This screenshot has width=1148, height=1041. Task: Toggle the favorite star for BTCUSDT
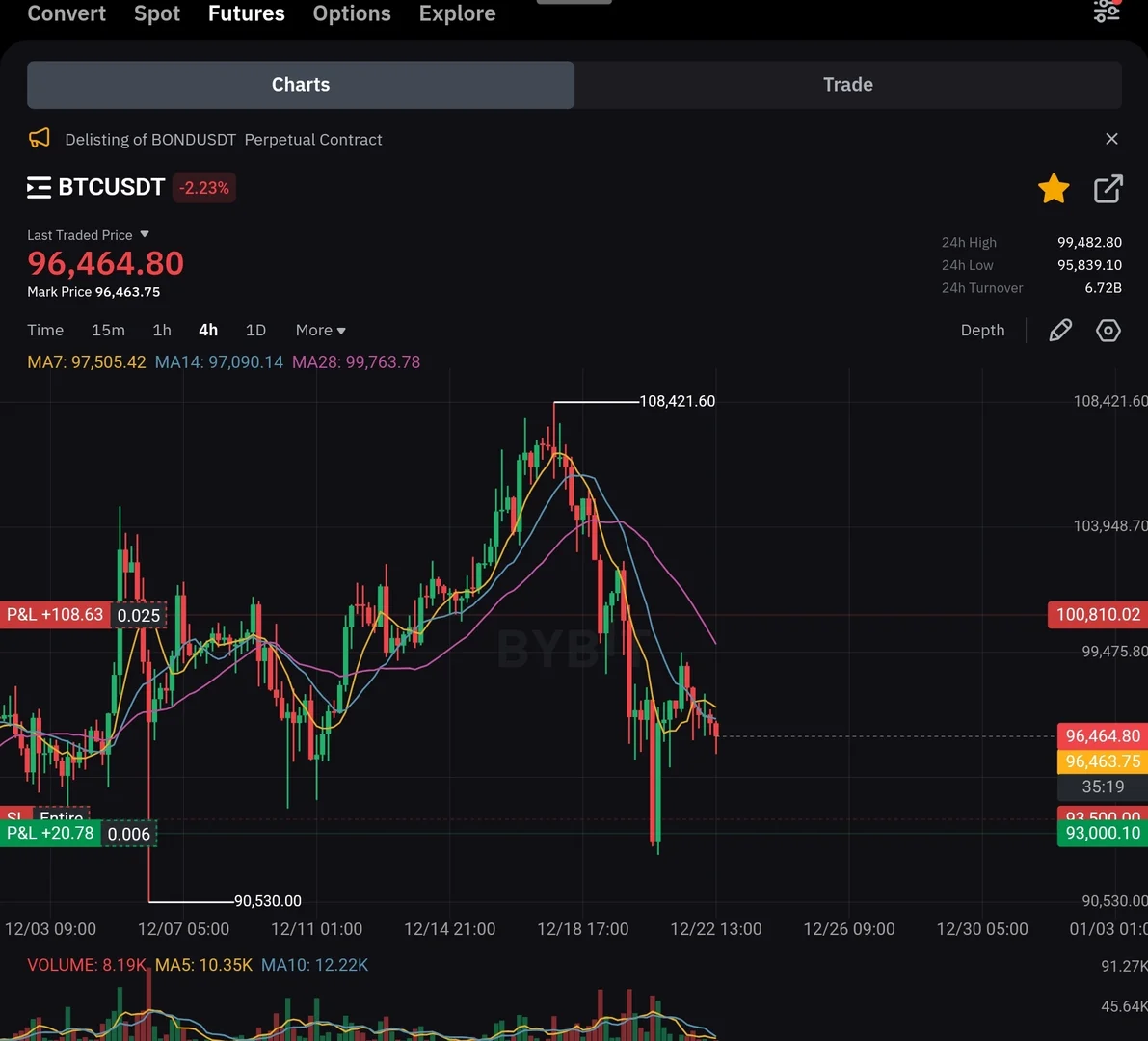point(1054,189)
